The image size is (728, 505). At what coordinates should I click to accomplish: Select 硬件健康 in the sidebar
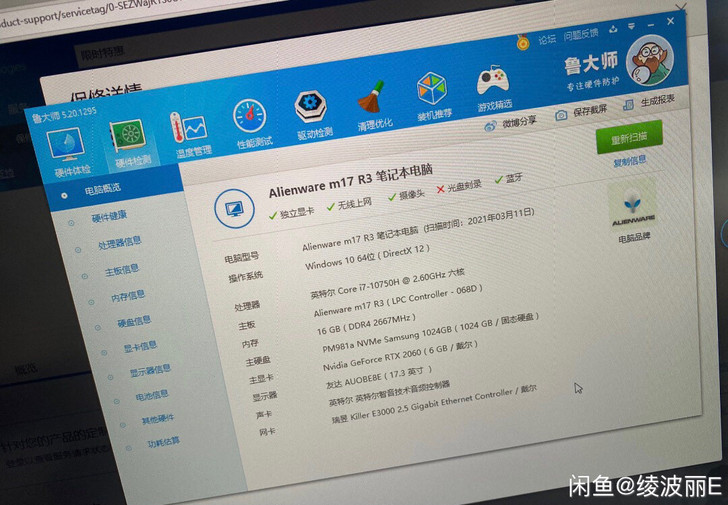110,216
